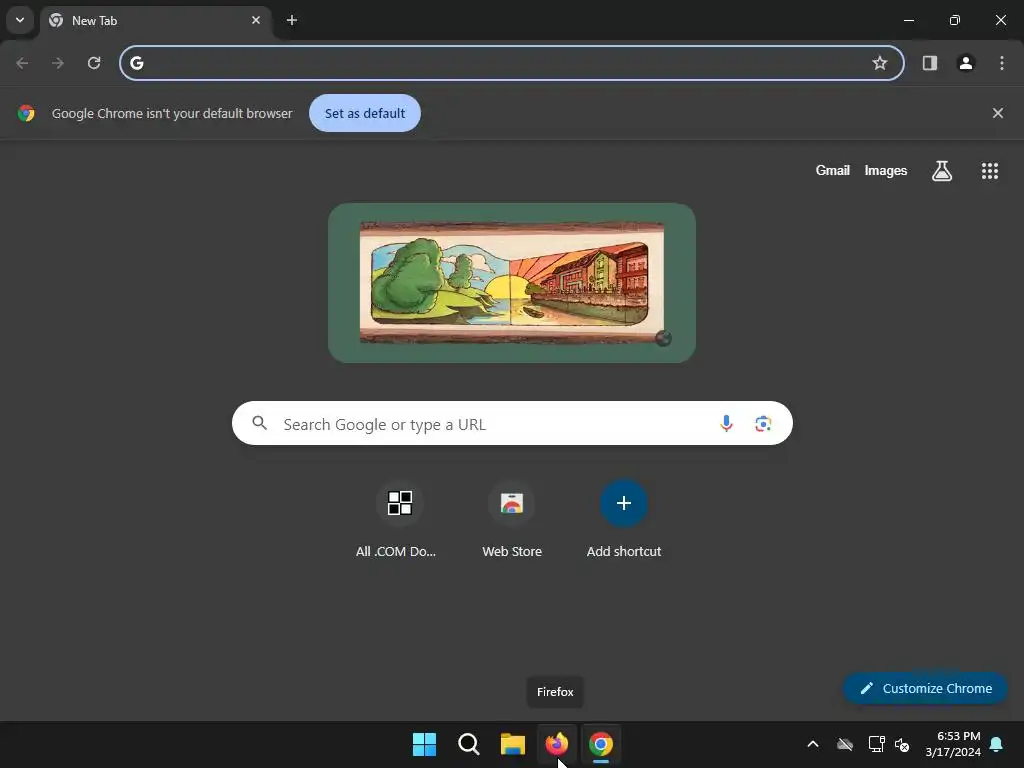
Task: Open Windows taskbar search
Action: tap(468, 744)
